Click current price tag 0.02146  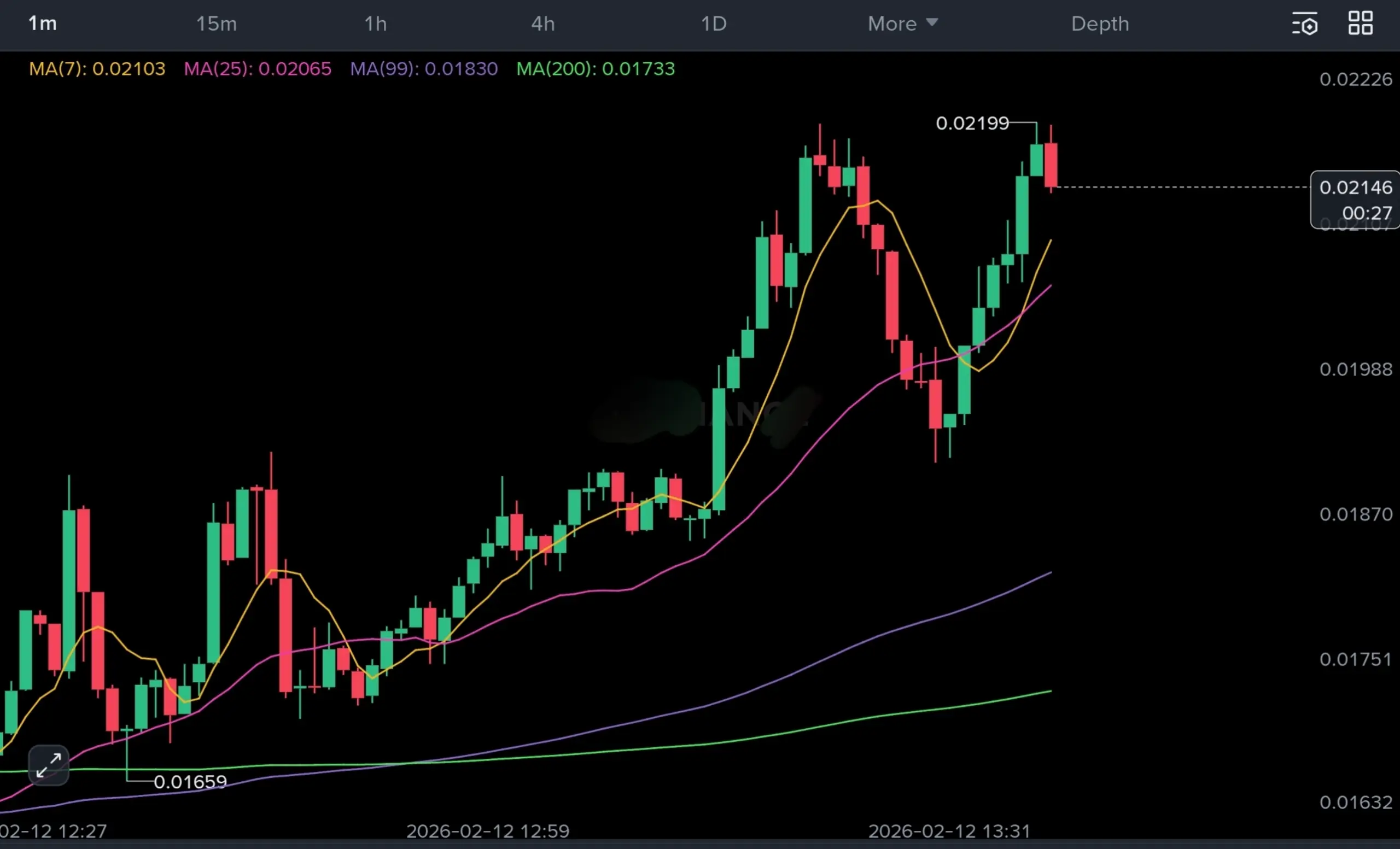(x=1355, y=188)
